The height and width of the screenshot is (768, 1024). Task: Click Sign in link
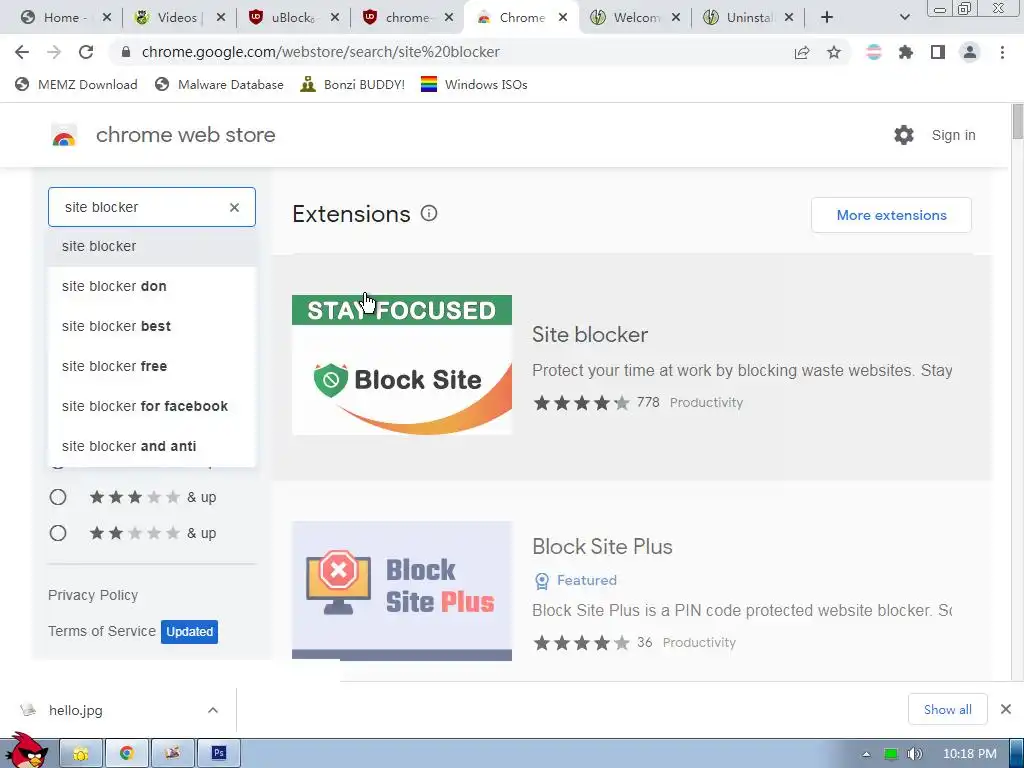tap(953, 135)
